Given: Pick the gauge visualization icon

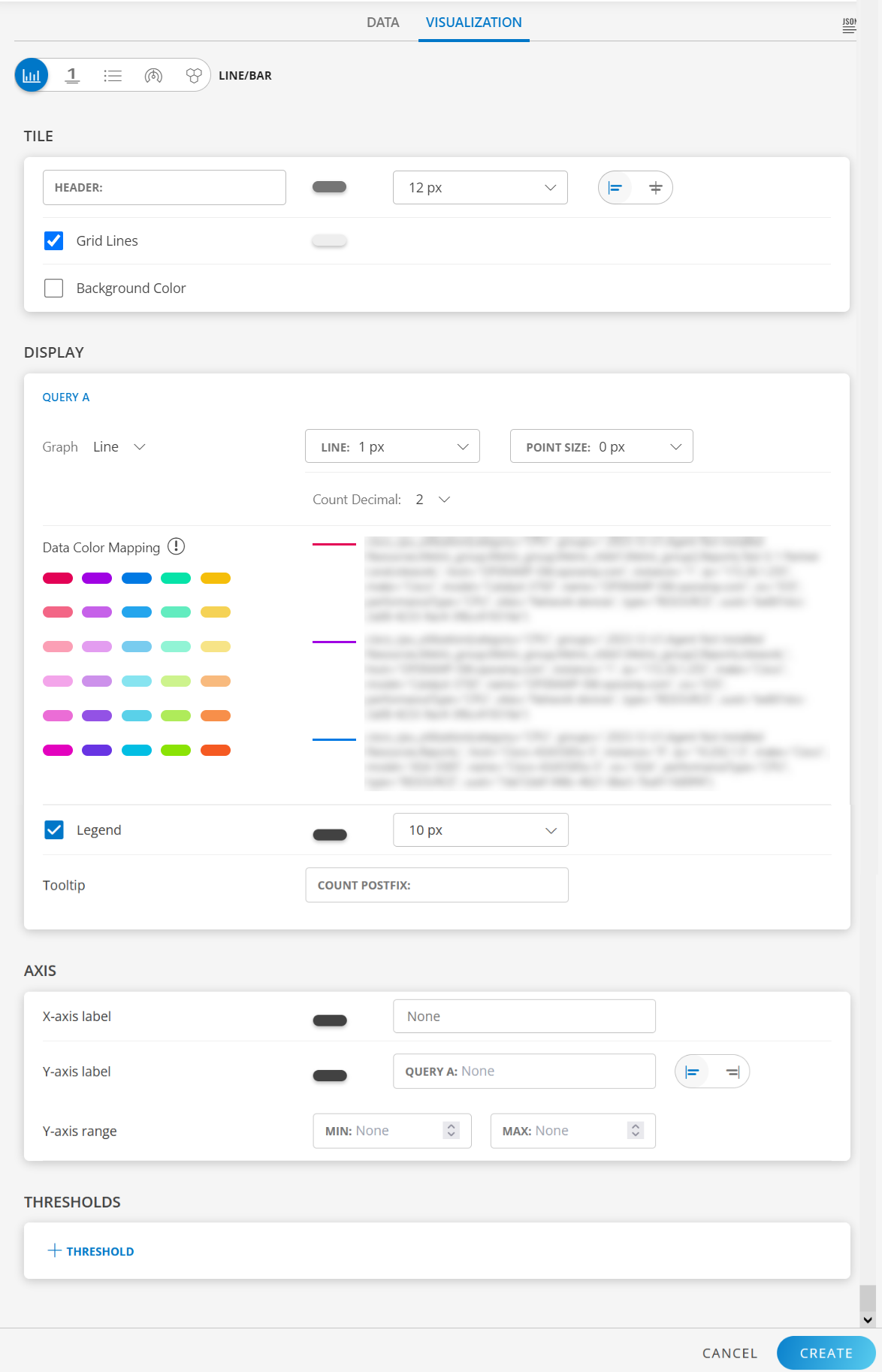Looking at the screenshot, I should coord(153,75).
